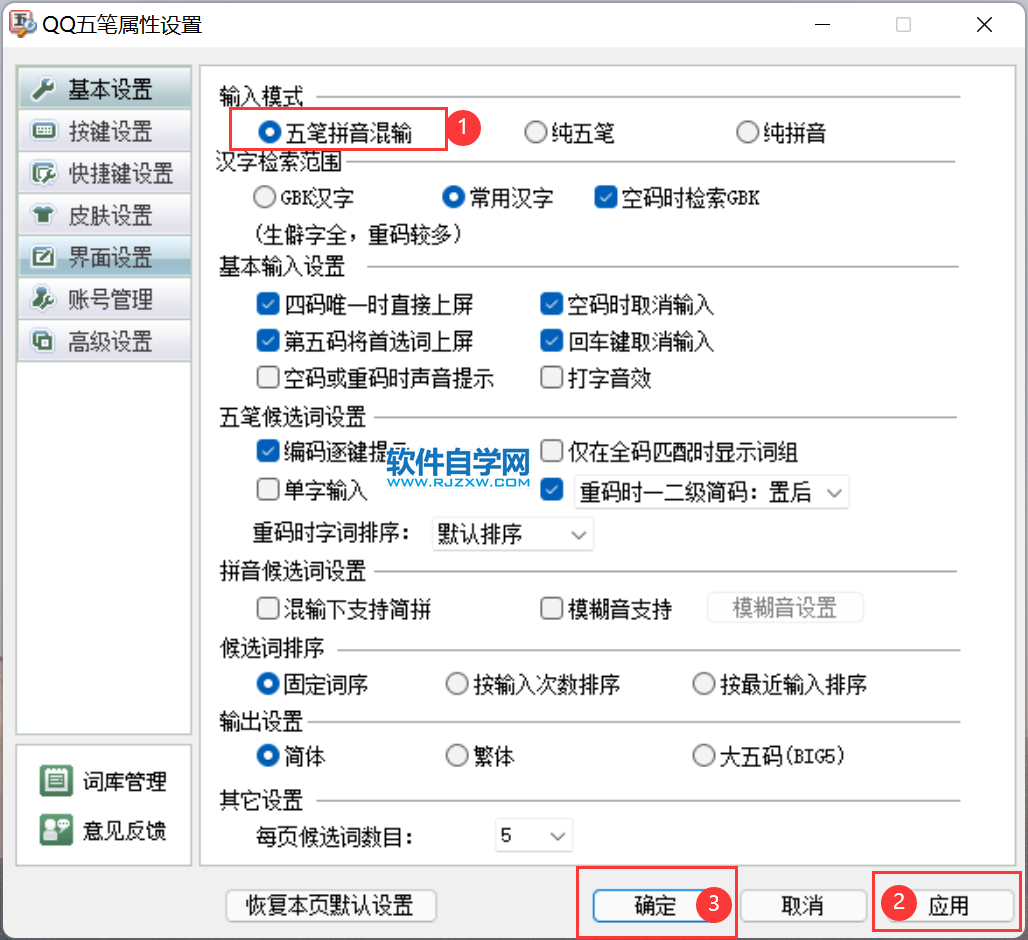
Task: Toggle 四码唯一时直接上屏 checkbox
Action: click(267, 304)
